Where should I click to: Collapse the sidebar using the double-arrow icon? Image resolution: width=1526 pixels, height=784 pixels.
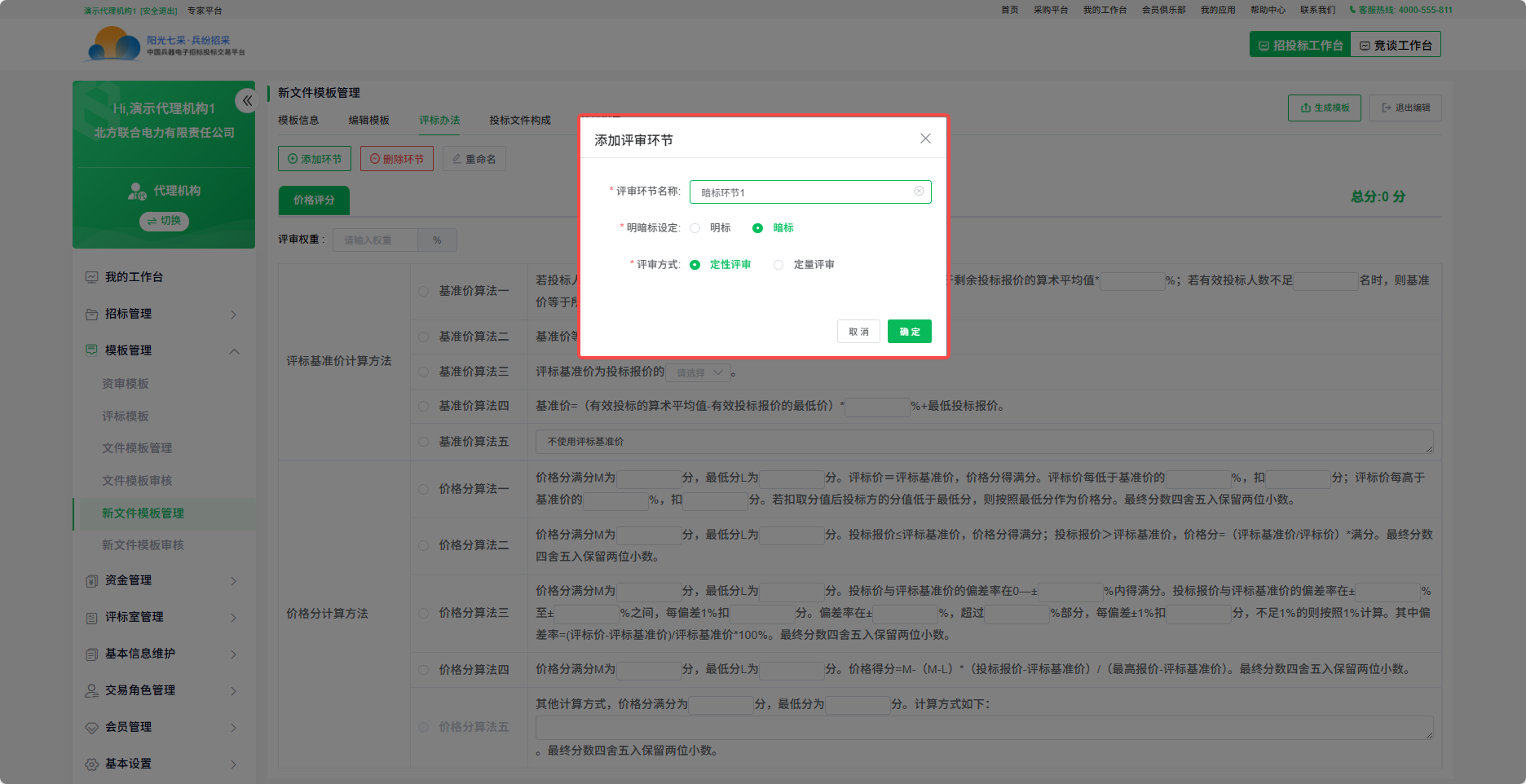247,99
